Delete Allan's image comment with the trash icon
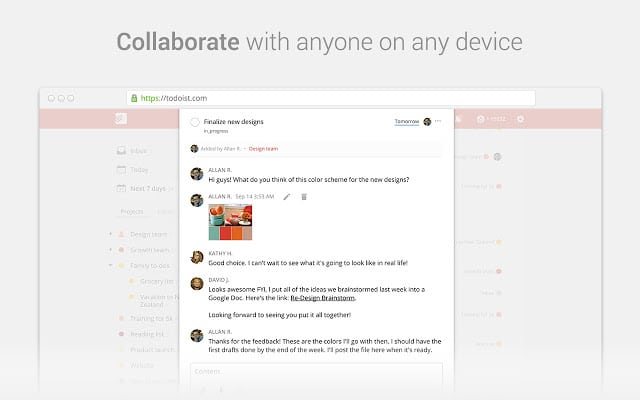Viewport: 640px width, 400px height. pos(304,197)
